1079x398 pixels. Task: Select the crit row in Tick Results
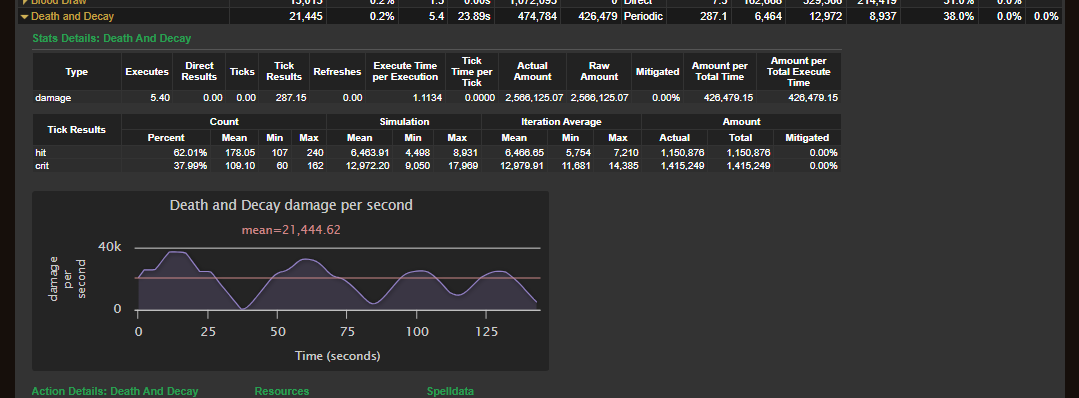pos(436,166)
